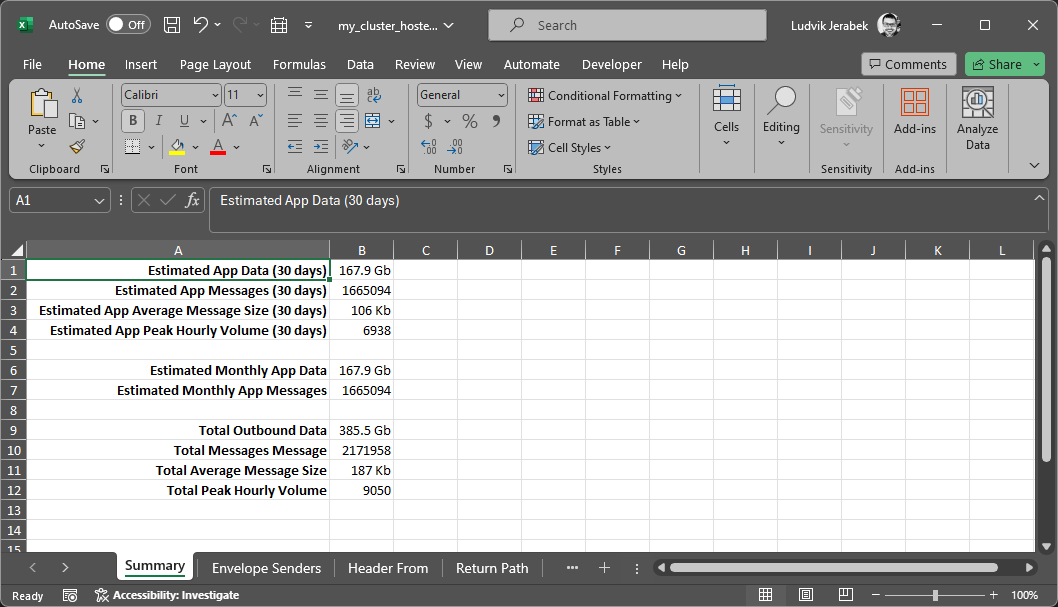Toggle Bold formatting
The image size is (1058, 607).
click(133, 121)
